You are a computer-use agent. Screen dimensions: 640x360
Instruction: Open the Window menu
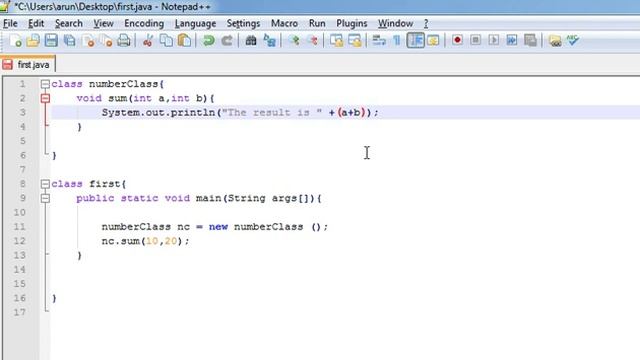396,24
